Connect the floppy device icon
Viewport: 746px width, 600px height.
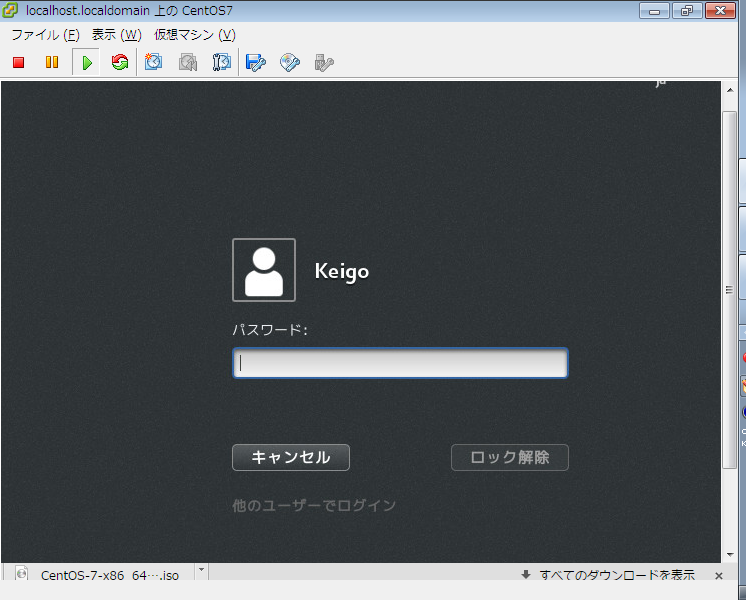click(x=255, y=62)
